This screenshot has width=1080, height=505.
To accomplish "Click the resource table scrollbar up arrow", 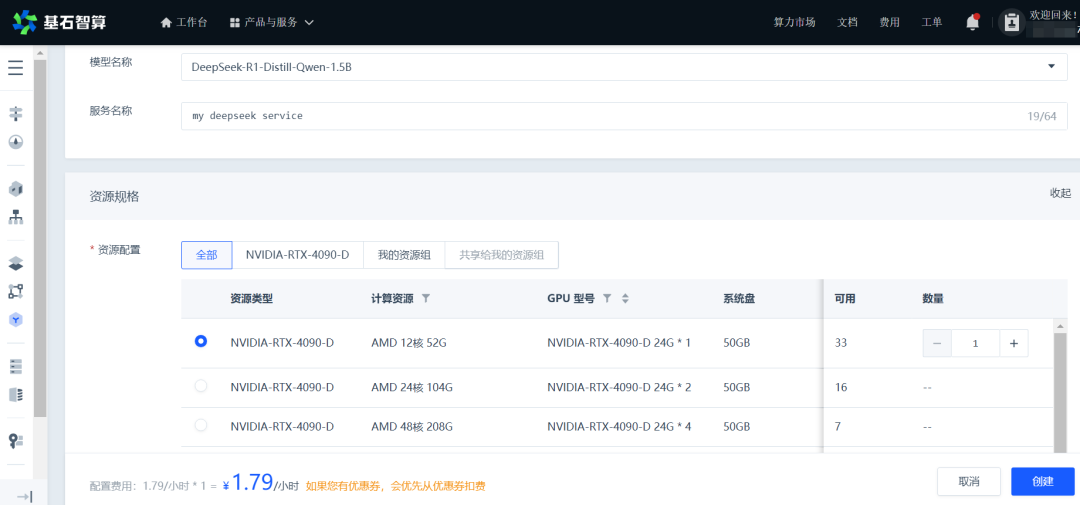I will point(1060,325).
